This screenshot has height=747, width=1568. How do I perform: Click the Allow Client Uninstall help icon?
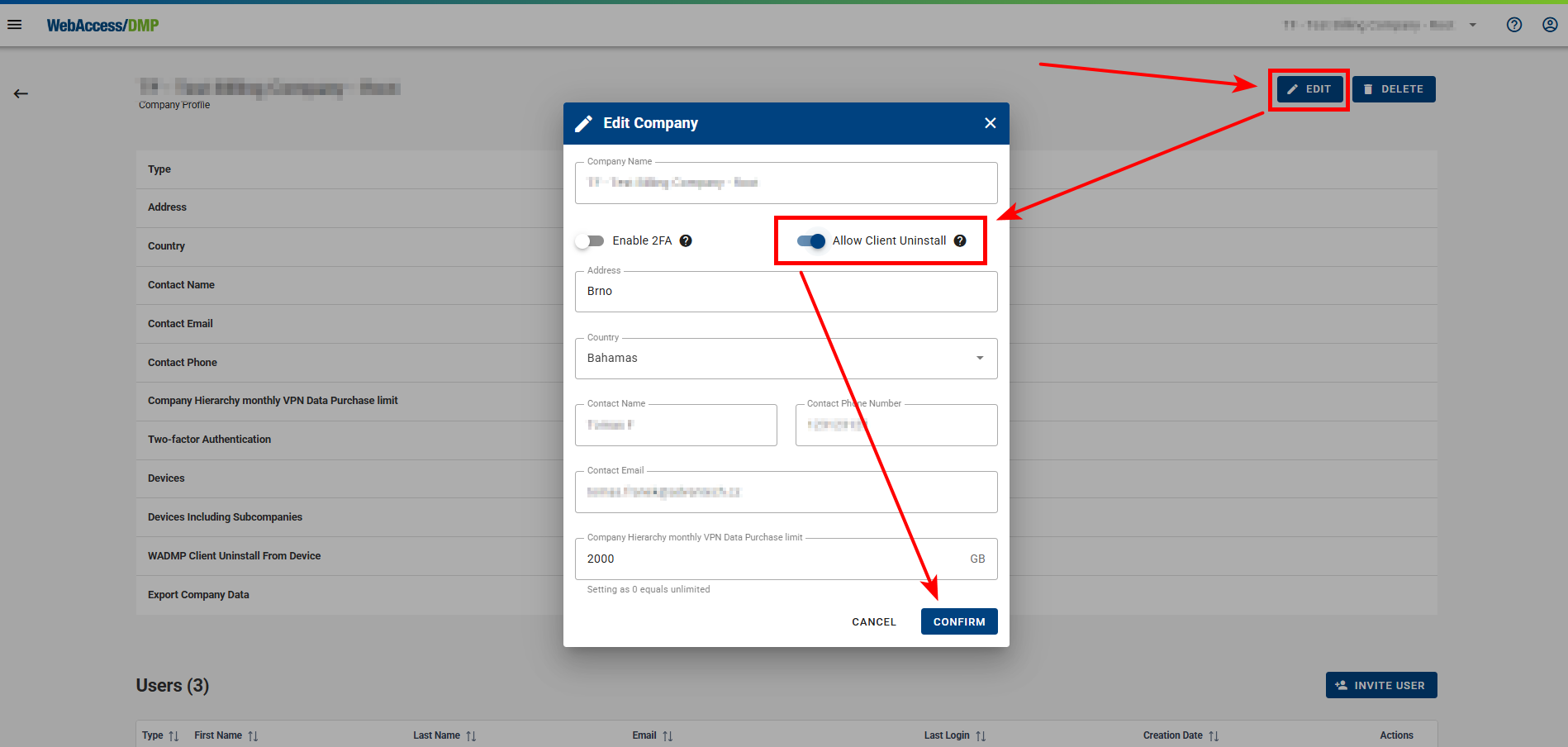[960, 240]
